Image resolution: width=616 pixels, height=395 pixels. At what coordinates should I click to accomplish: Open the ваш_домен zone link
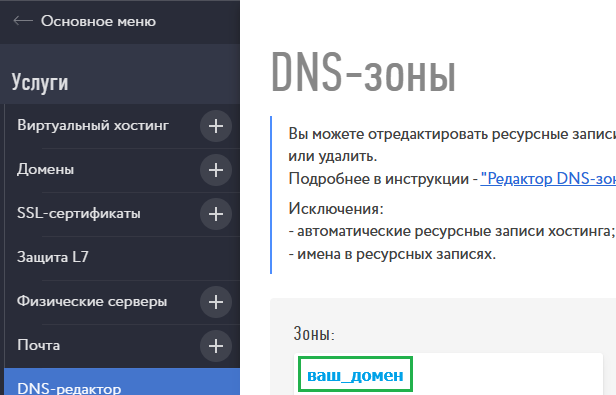point(355,375)
